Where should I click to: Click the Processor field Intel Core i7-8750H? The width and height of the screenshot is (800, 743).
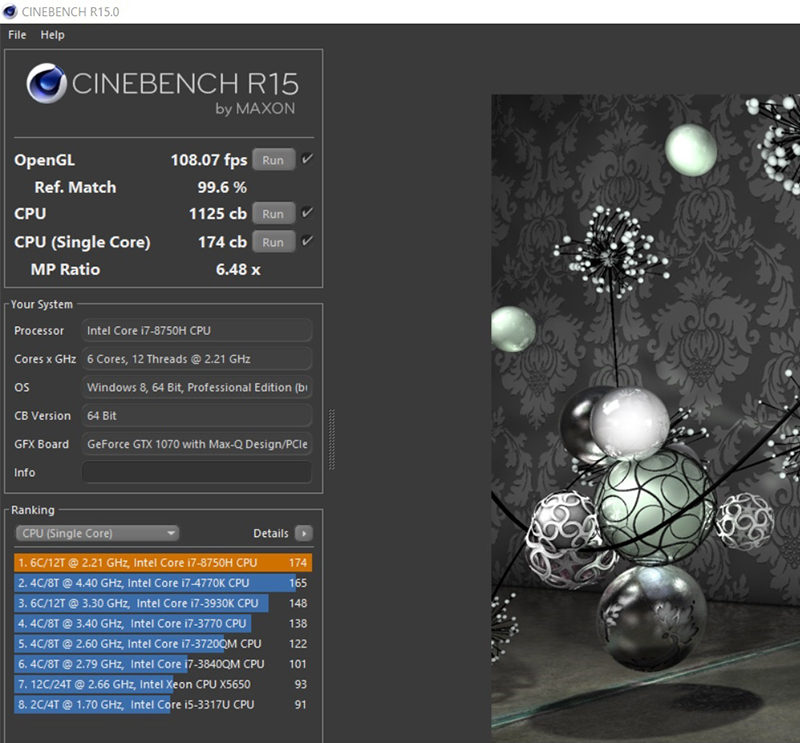pos(197,330)
